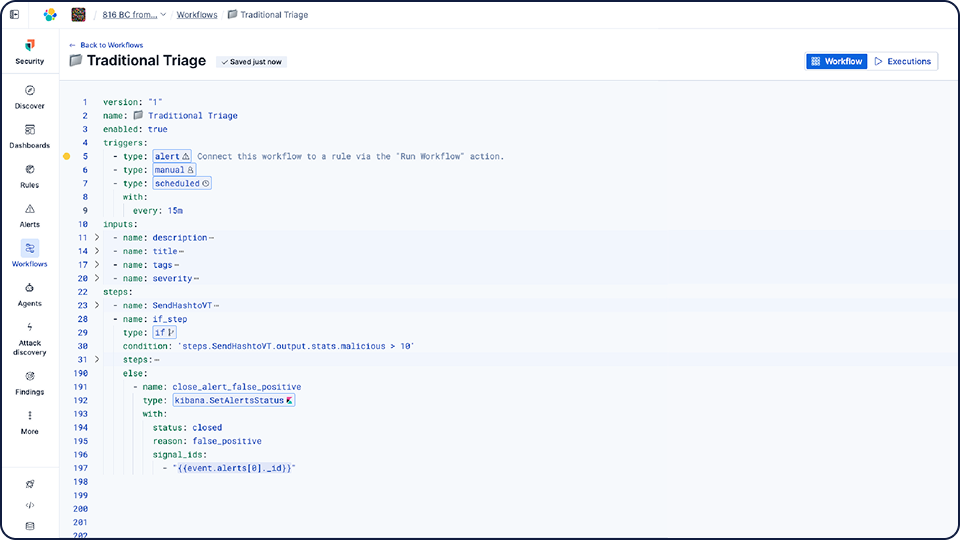Click the rocket icon in sidebar footer

tap(29, 484)
